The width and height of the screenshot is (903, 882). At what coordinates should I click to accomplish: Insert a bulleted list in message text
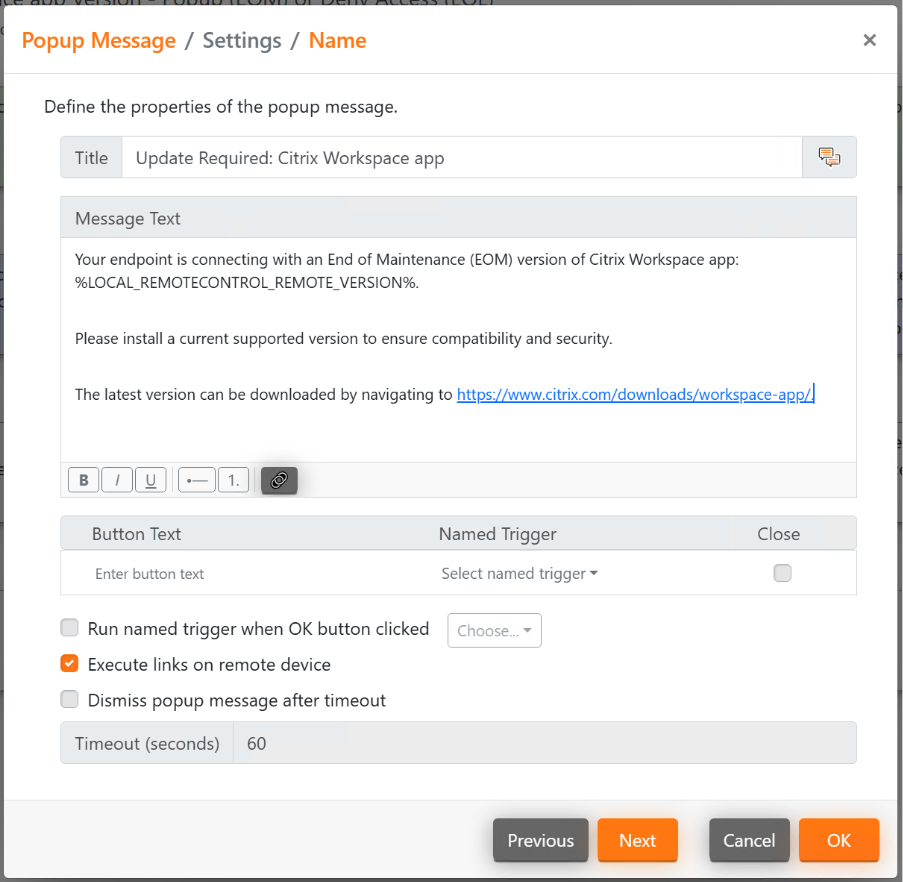tap(197, 480)
